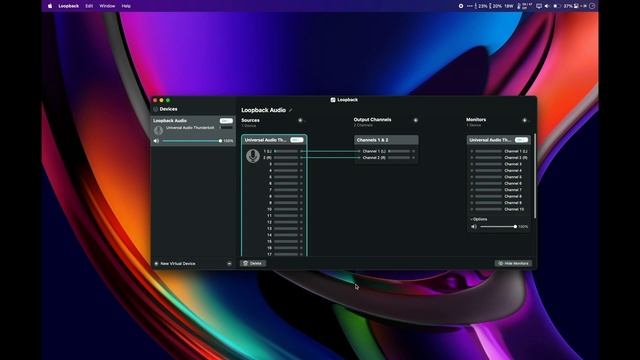Add an output channel with the plus button
Image resolution: width=640 pixels, height=360 pixels.
coord(416,120)
